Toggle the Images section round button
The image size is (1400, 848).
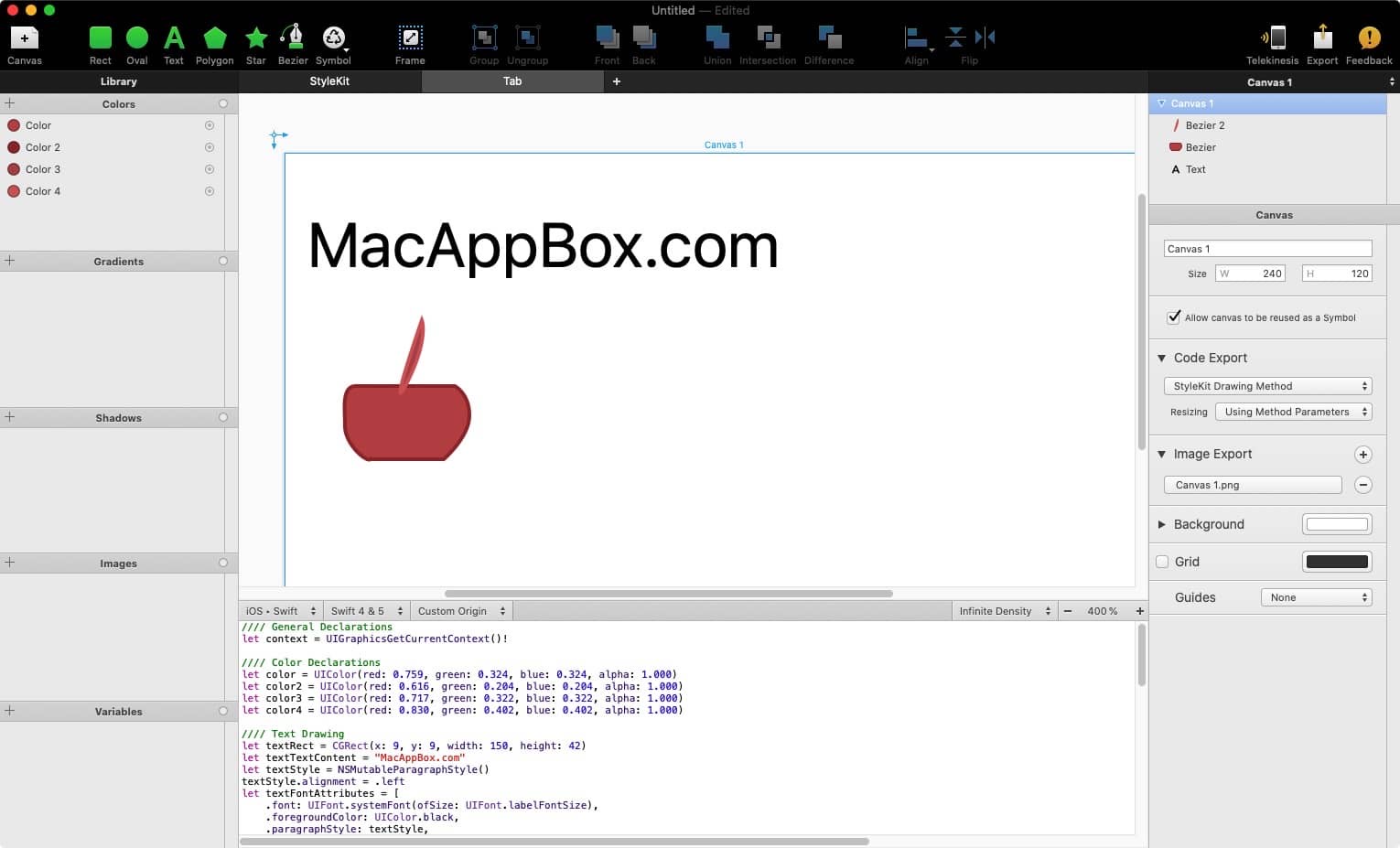coord(223,563)
